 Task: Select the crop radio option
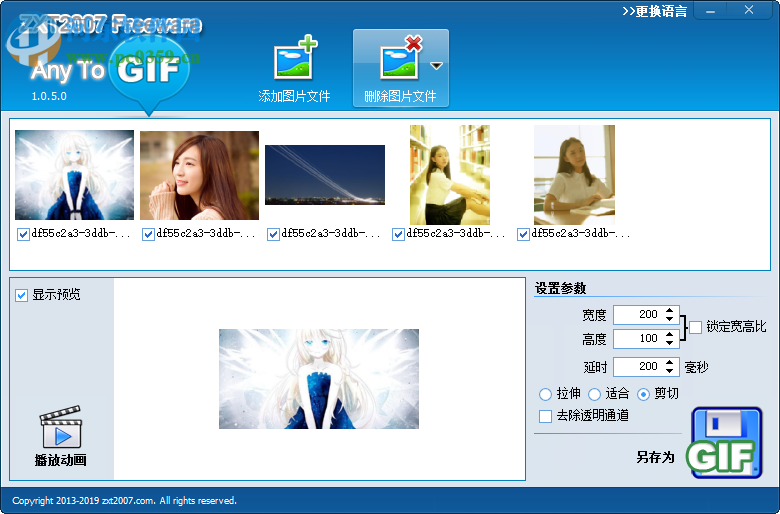pyautogui.click(x=643, y=395)
